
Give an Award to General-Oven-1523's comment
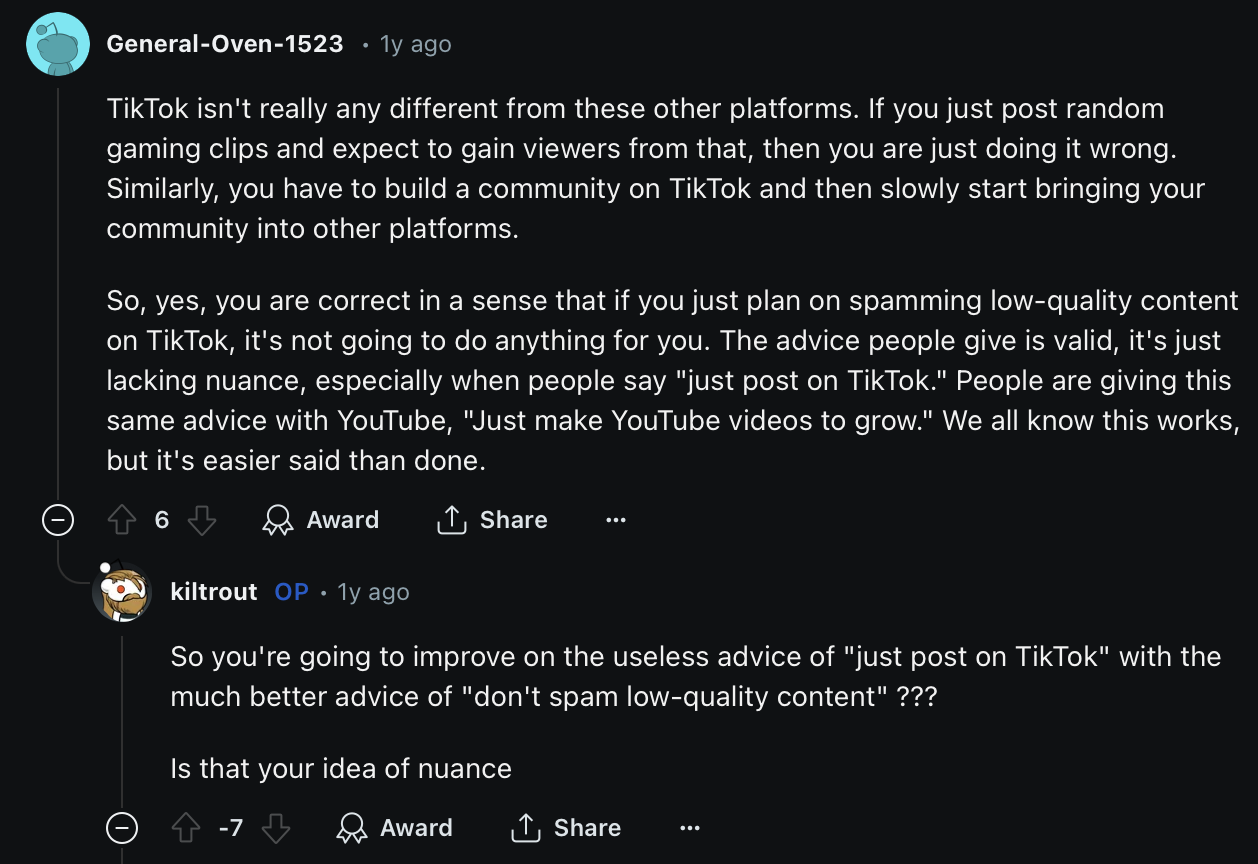[320, 520]
